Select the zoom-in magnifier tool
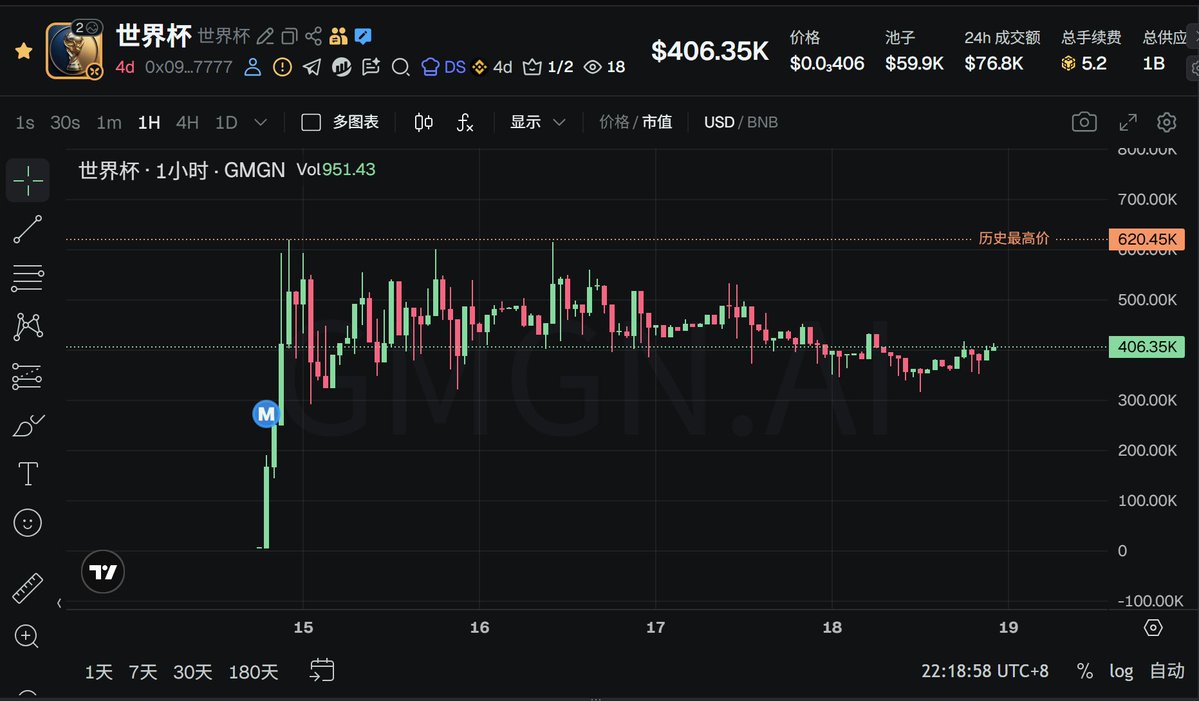 (x=27, y=636)
